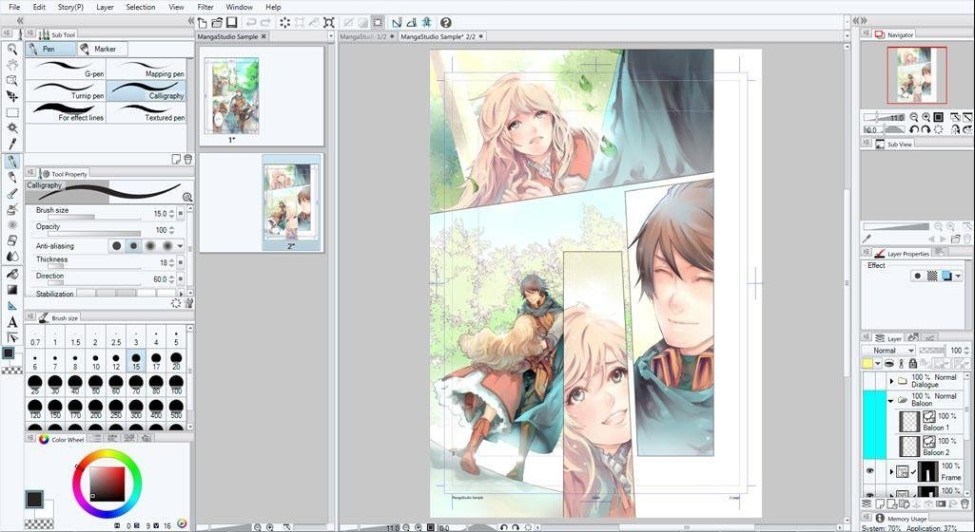Flip canvas horizontally in Navigator
975x532 pixels.
point(955,129)
